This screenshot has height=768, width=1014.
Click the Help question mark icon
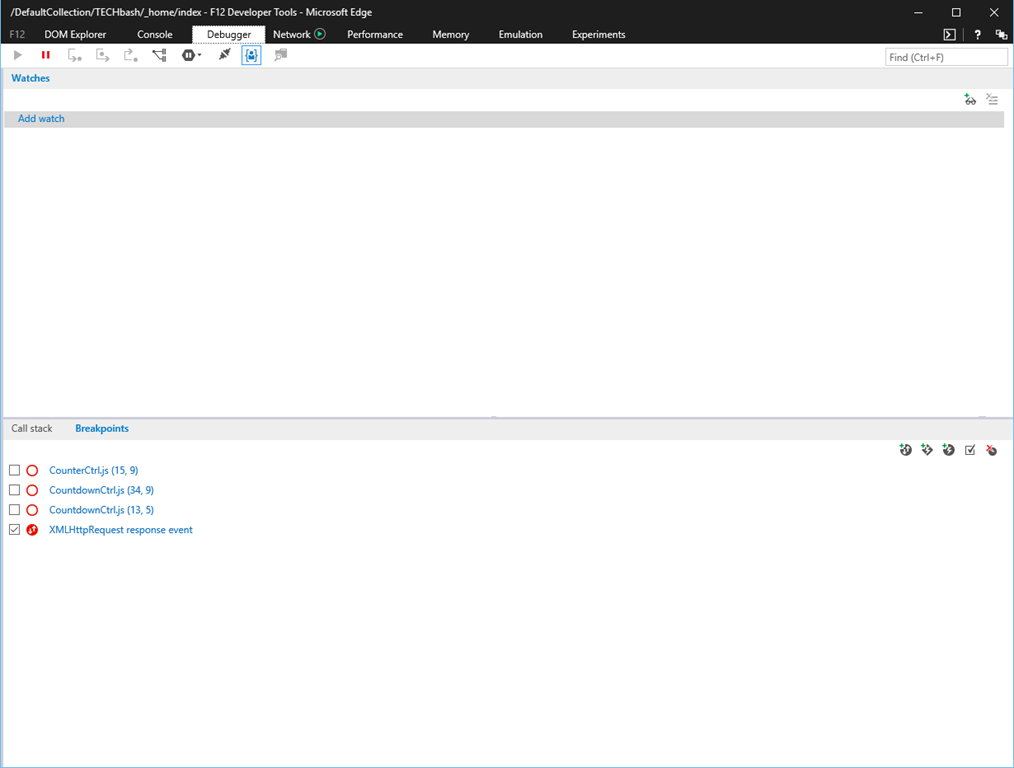[x=977, y=35]
